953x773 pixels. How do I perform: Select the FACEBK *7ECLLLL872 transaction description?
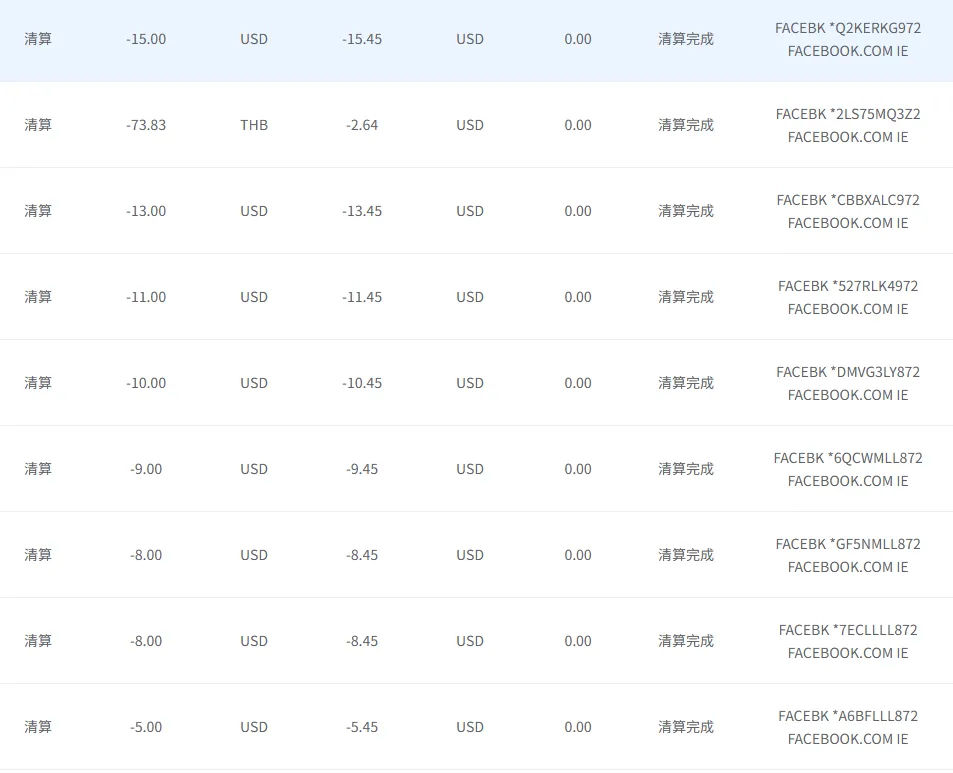pyautogui.click(x=847, y=630)
